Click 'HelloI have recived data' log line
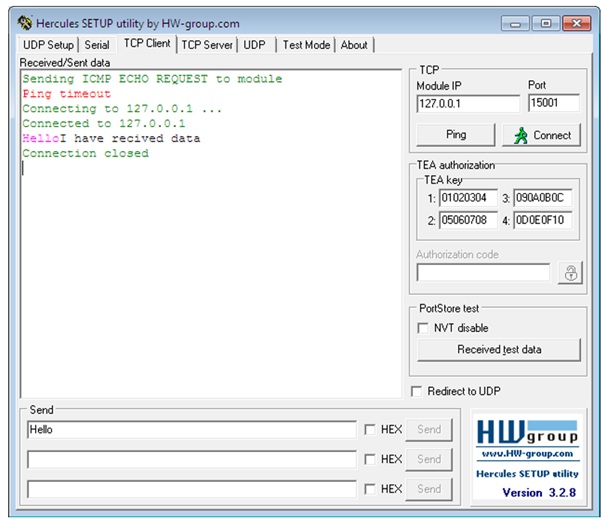The width and height of the screenshot is (602, 521). 111,139
